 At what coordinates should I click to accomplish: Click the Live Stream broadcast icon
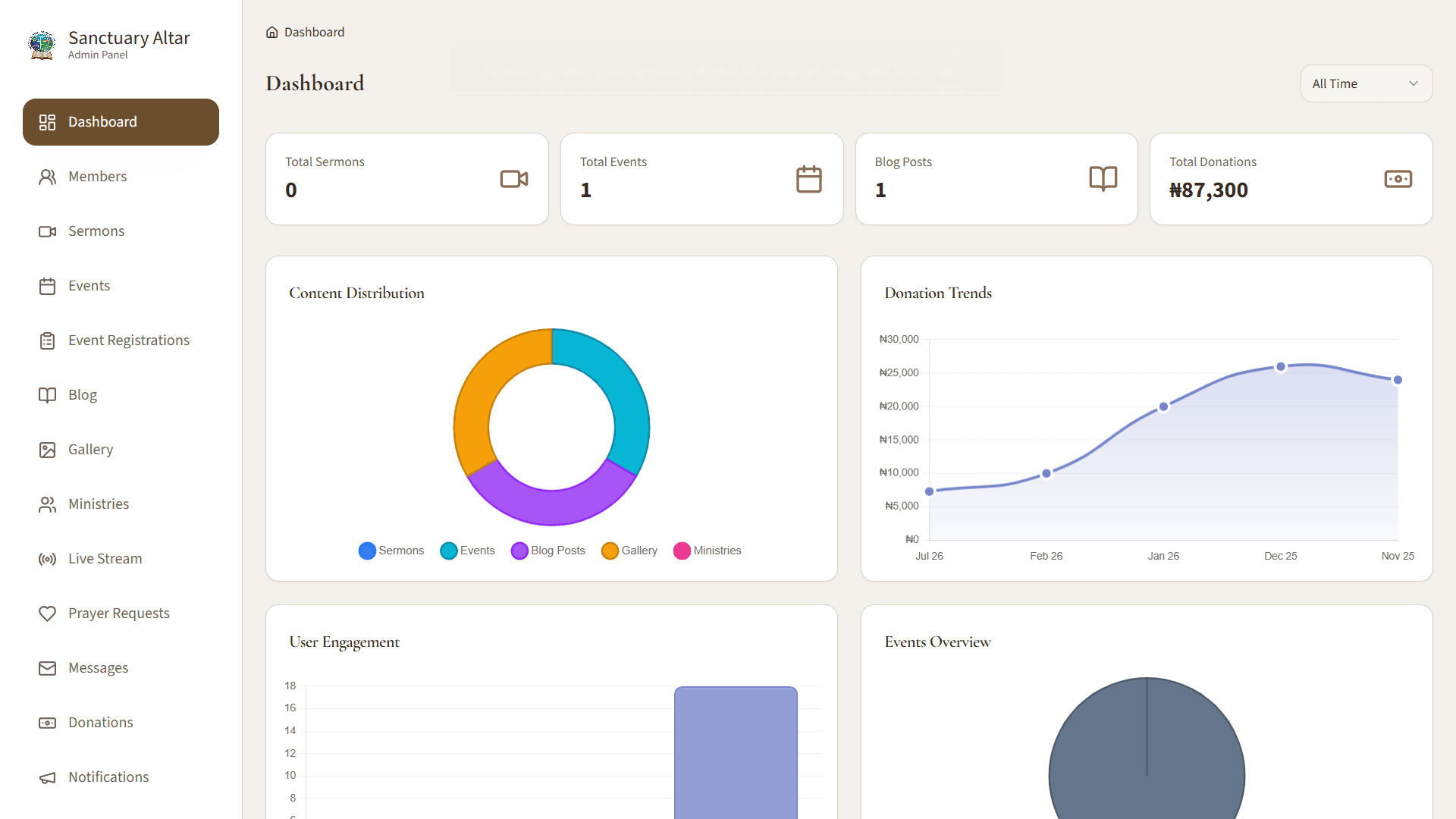(x=47, y=559)
